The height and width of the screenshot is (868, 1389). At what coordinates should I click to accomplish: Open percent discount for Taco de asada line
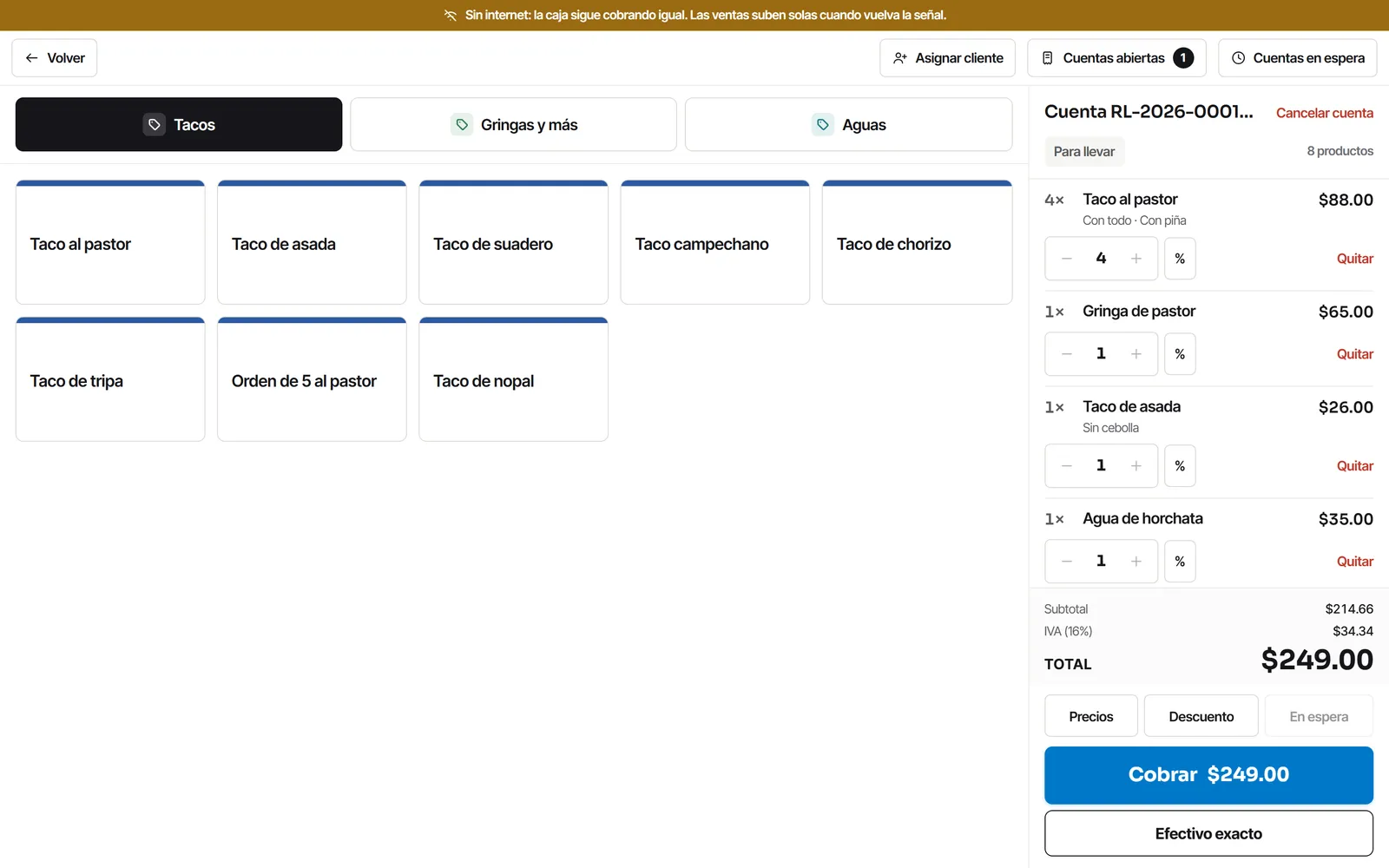(1180, 466)
